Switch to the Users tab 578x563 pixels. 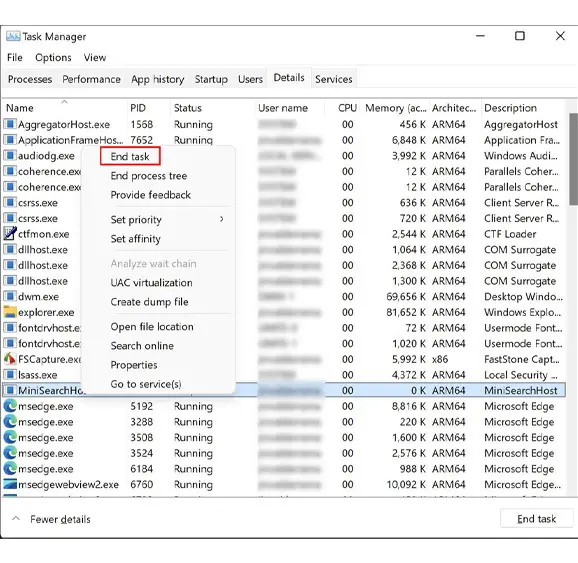click(250, 79)
